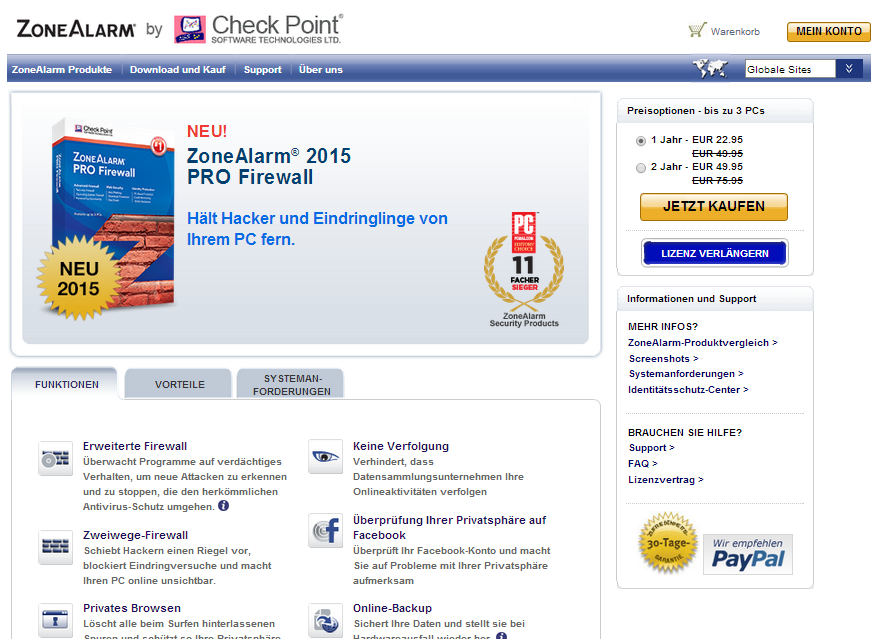The image size is (879, 639).
Task: Open the Systemanforderungen sidebar link
Action: tap(686, 374)
